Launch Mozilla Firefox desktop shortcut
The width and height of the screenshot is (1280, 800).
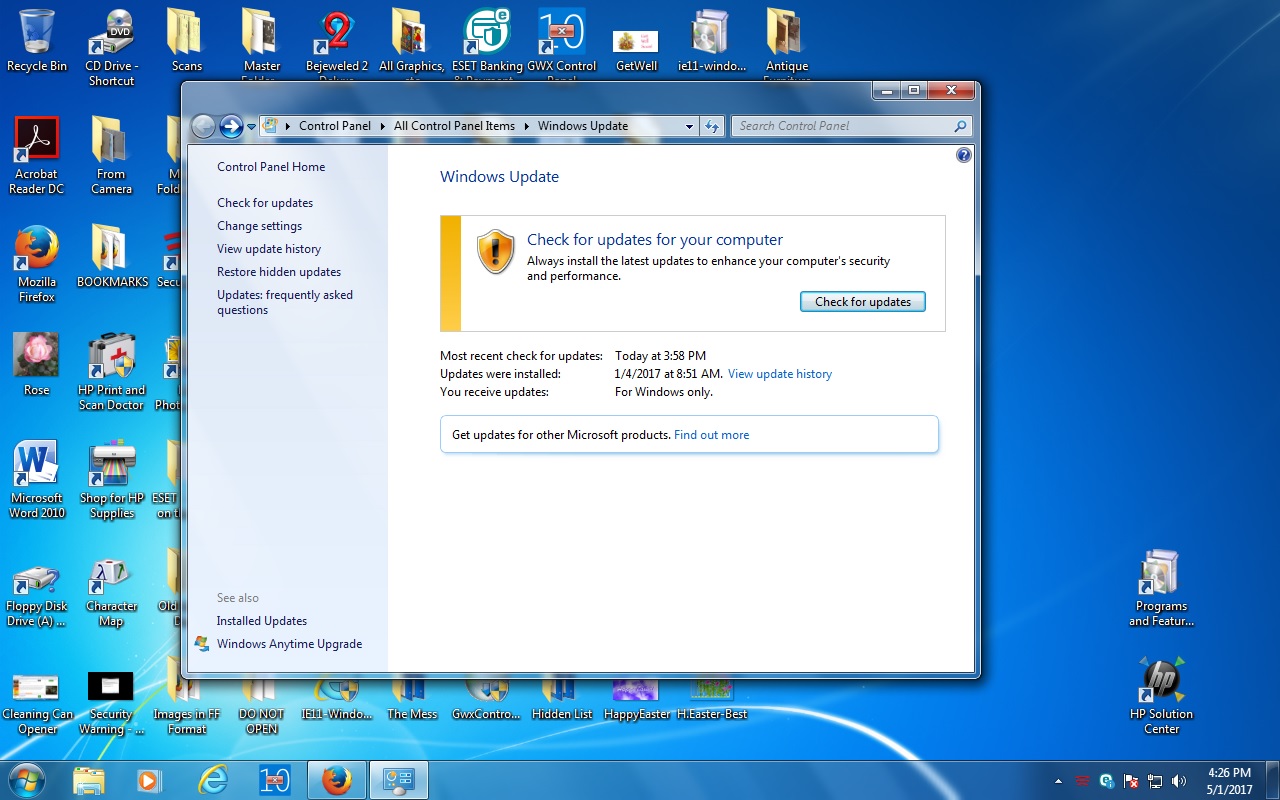click(37, 264)
